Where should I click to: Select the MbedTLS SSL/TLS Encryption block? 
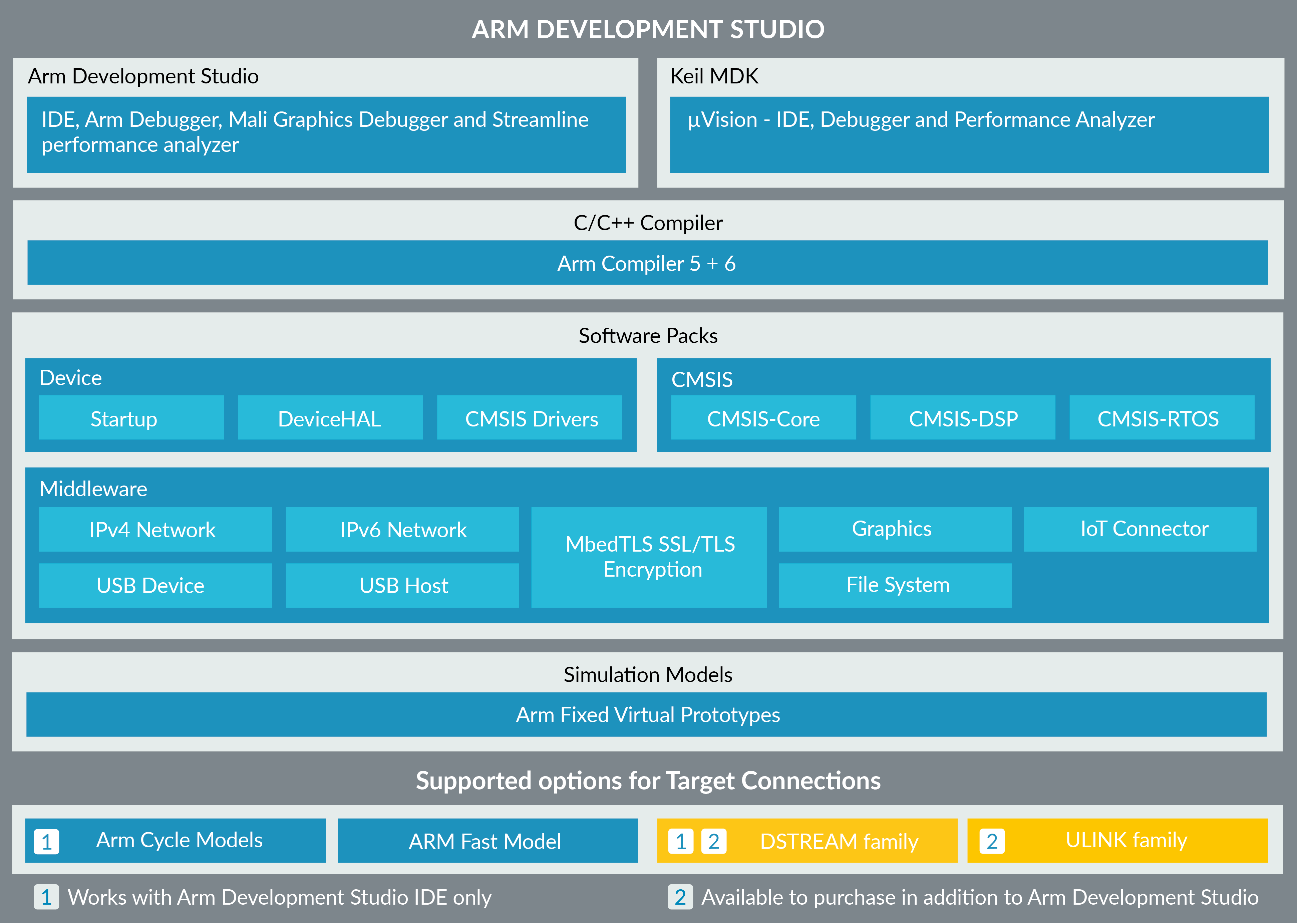[649, 557]
